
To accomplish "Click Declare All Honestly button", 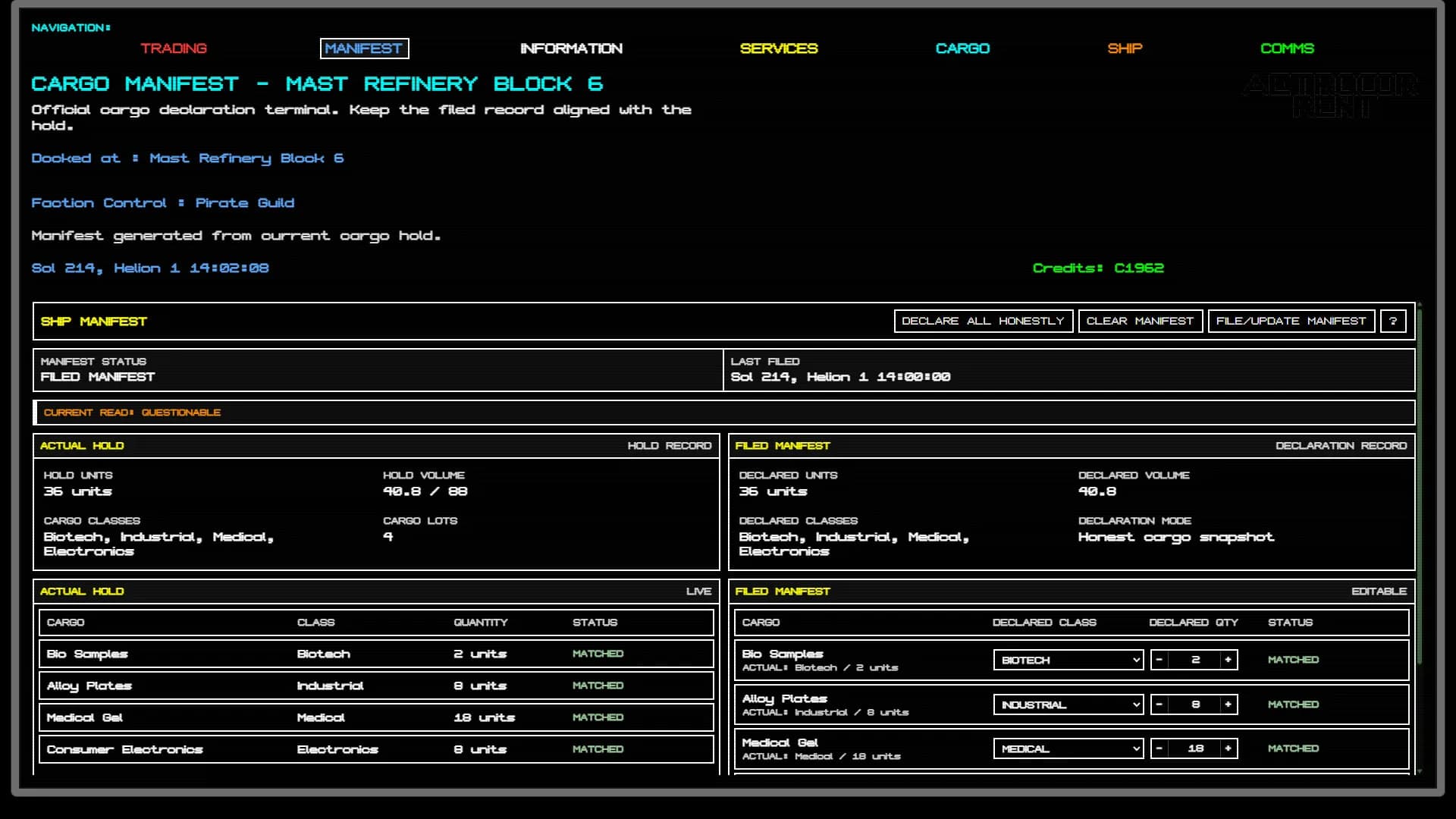I will pos(983,321).
